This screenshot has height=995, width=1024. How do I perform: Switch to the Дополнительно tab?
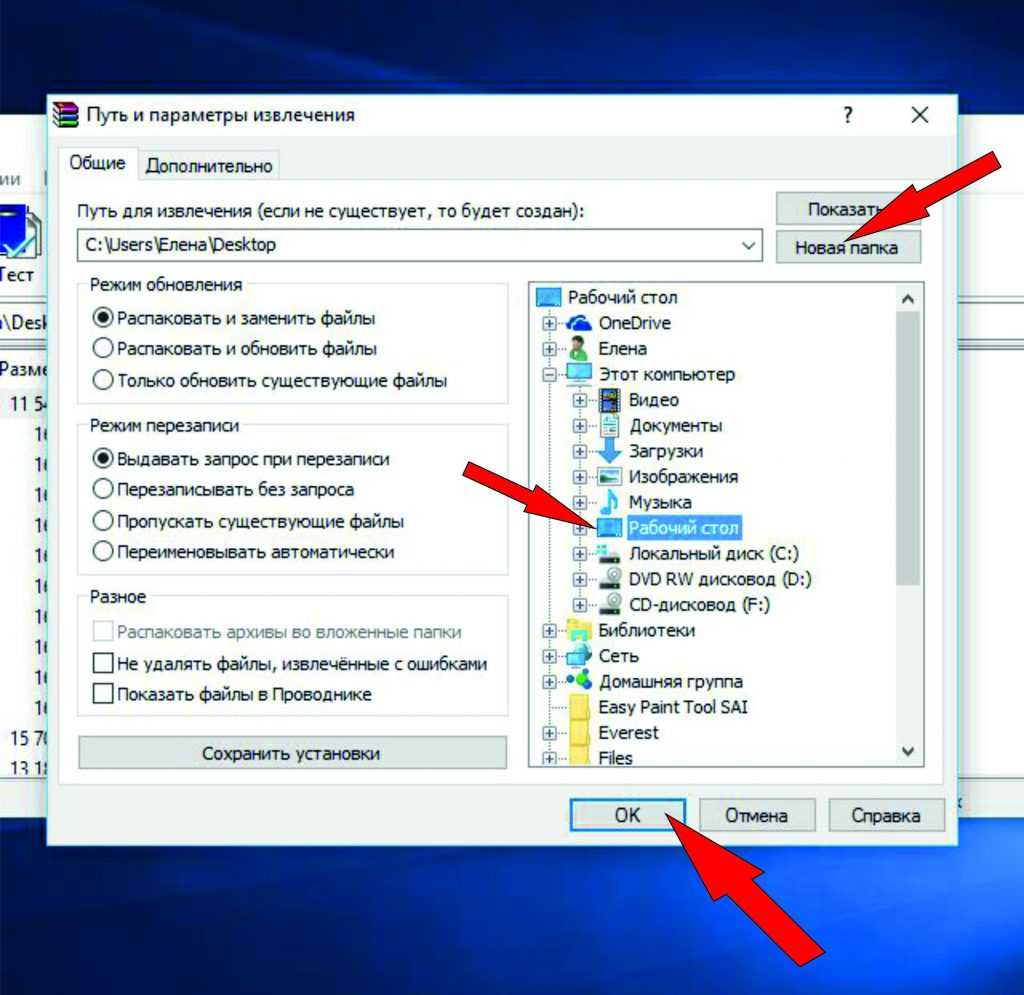(209, 166)
